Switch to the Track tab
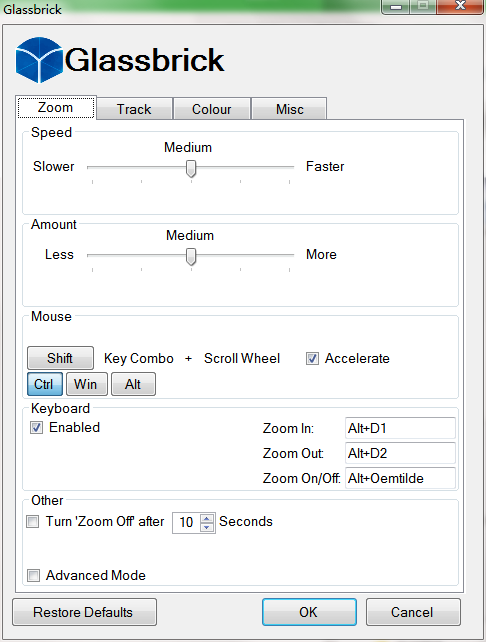 click(134, 109)
